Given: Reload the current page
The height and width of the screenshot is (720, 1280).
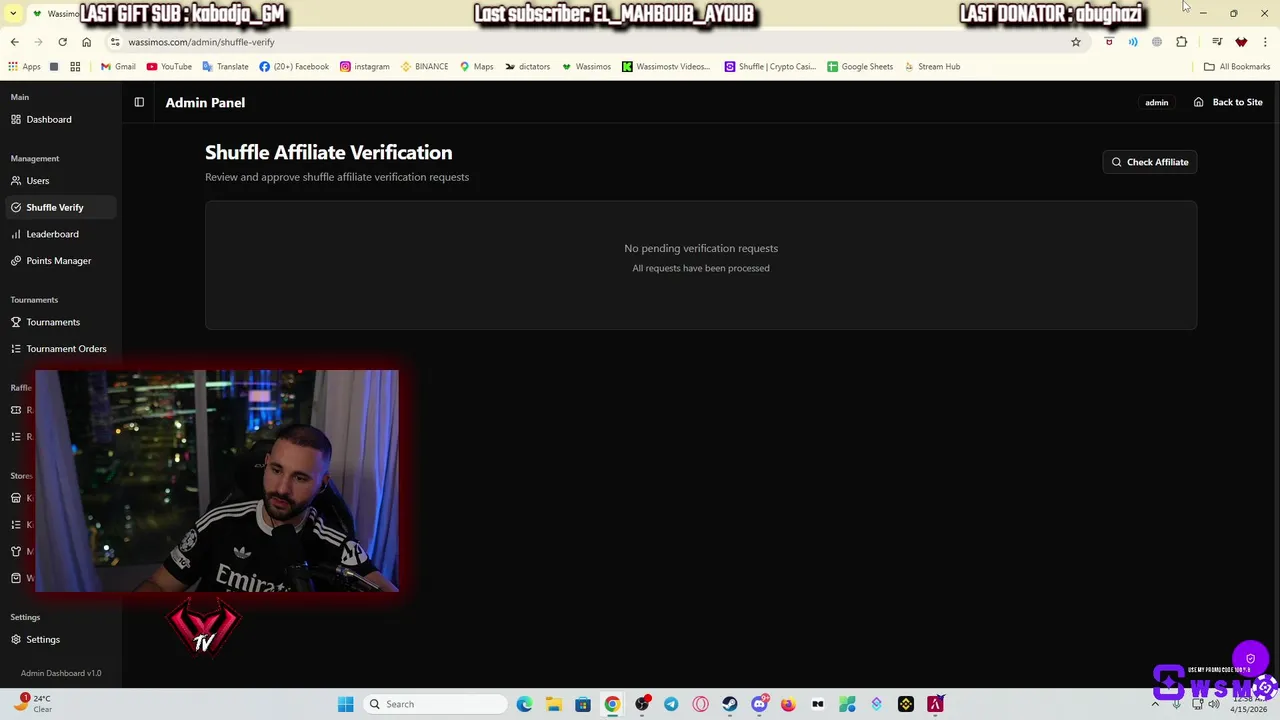Looking at the screenshot, I should tap(62, 42).
